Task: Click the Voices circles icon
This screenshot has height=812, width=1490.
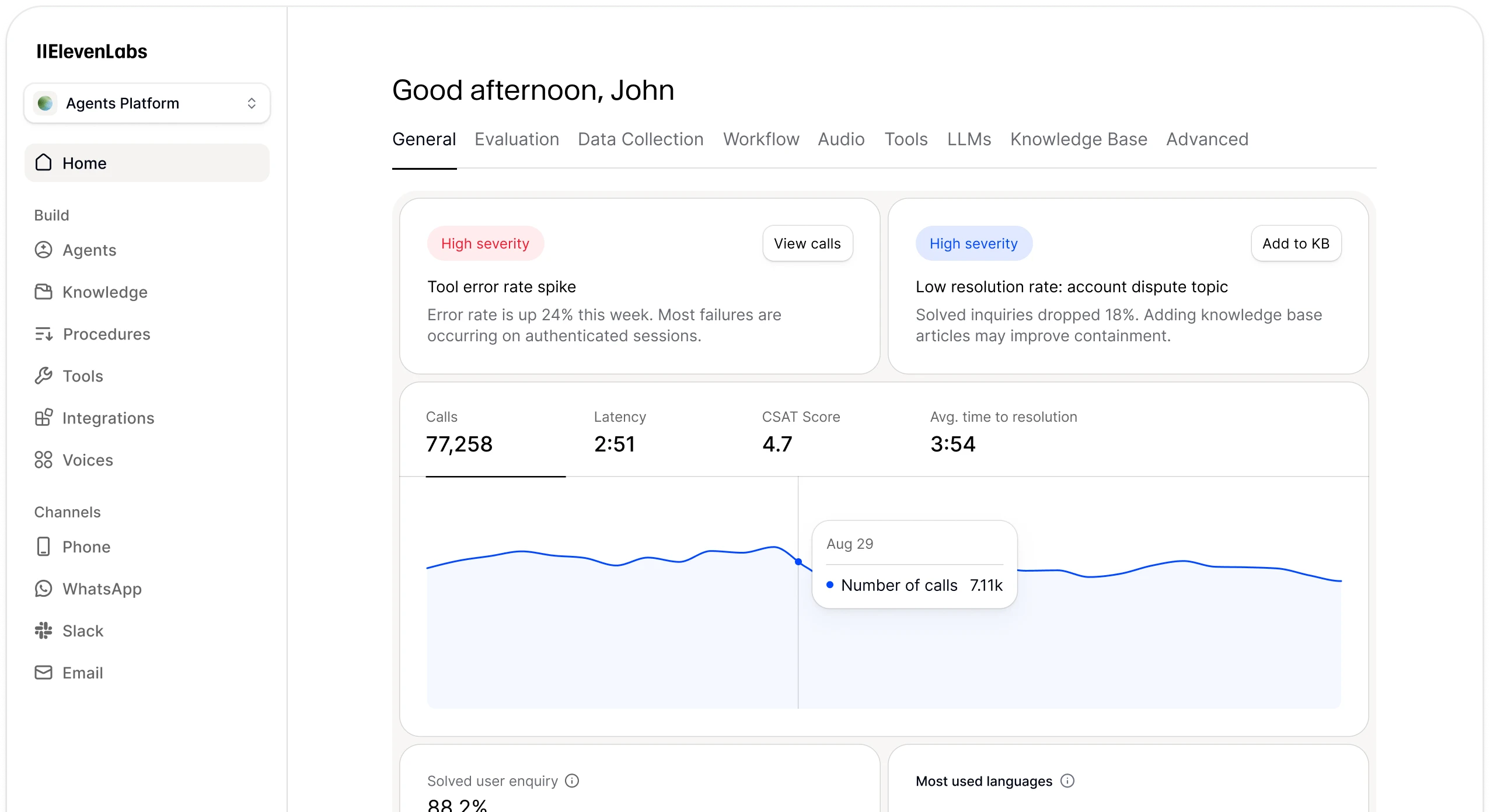Action: [44, 460]
